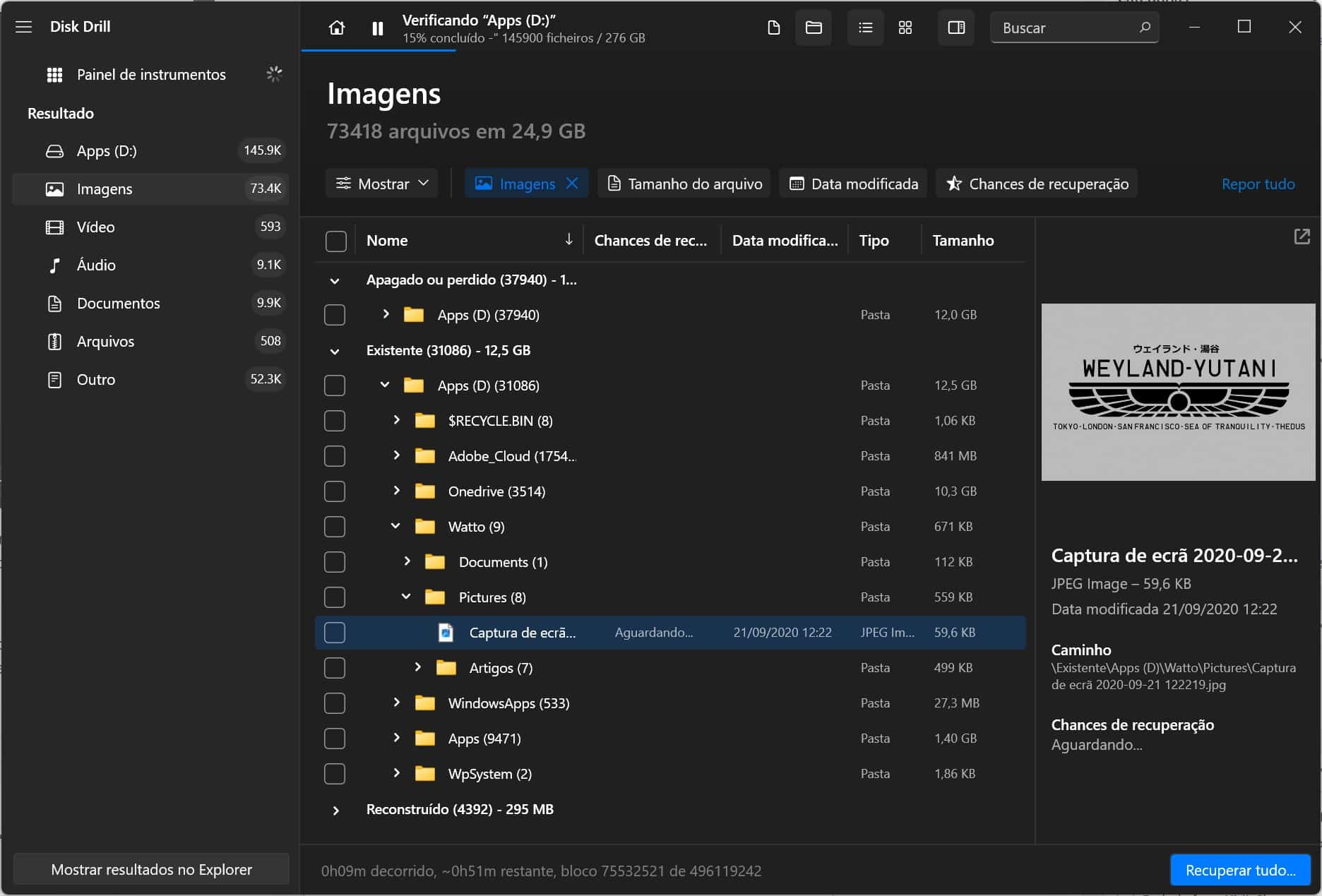This screenshot has width=1322, height=896.
Task: Collapse the Watto (9) folder
Action: coord(395,526)
